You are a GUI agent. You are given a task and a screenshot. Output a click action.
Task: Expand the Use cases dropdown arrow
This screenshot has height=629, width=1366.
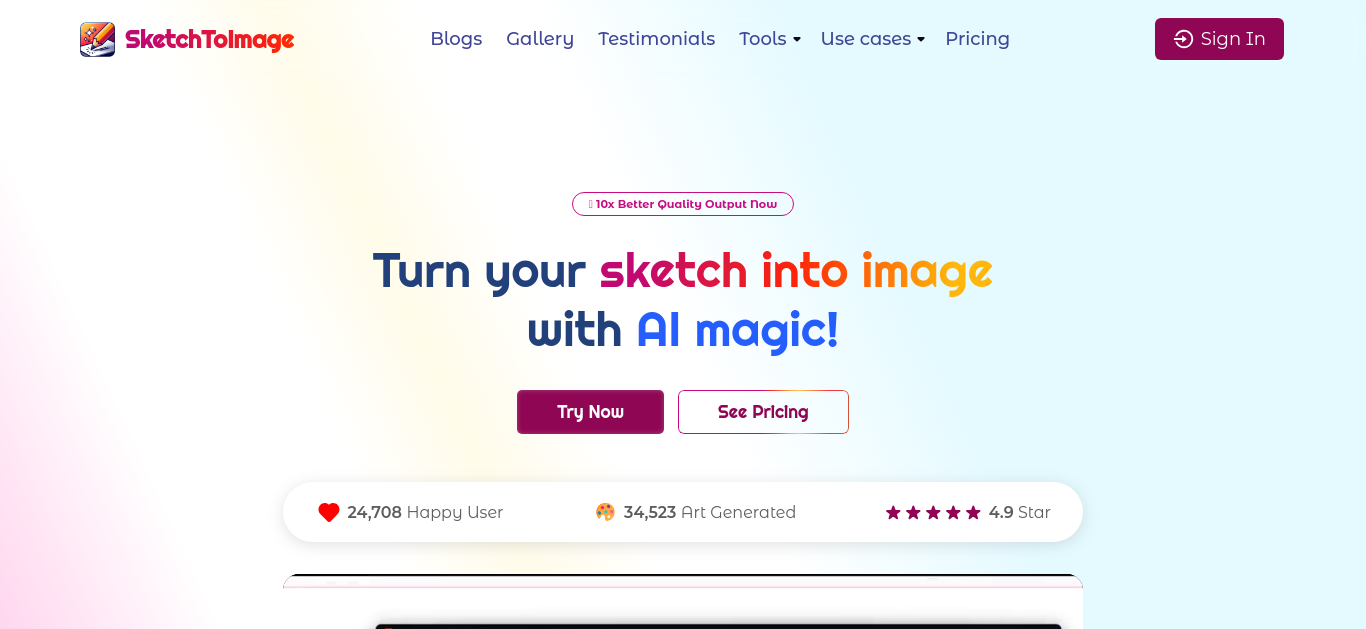(x=921, y=40)
